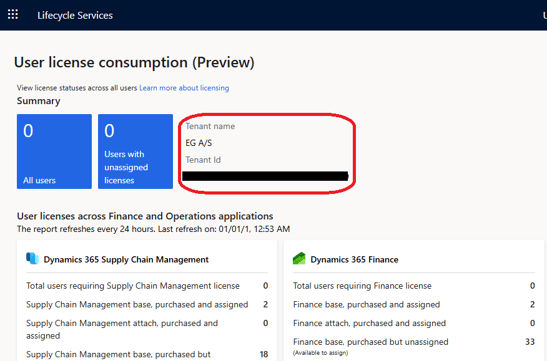547x361 pixels.
Task: Select Total users requiring Finance license row
Action: pyautogui.click(x=414, y=286)
